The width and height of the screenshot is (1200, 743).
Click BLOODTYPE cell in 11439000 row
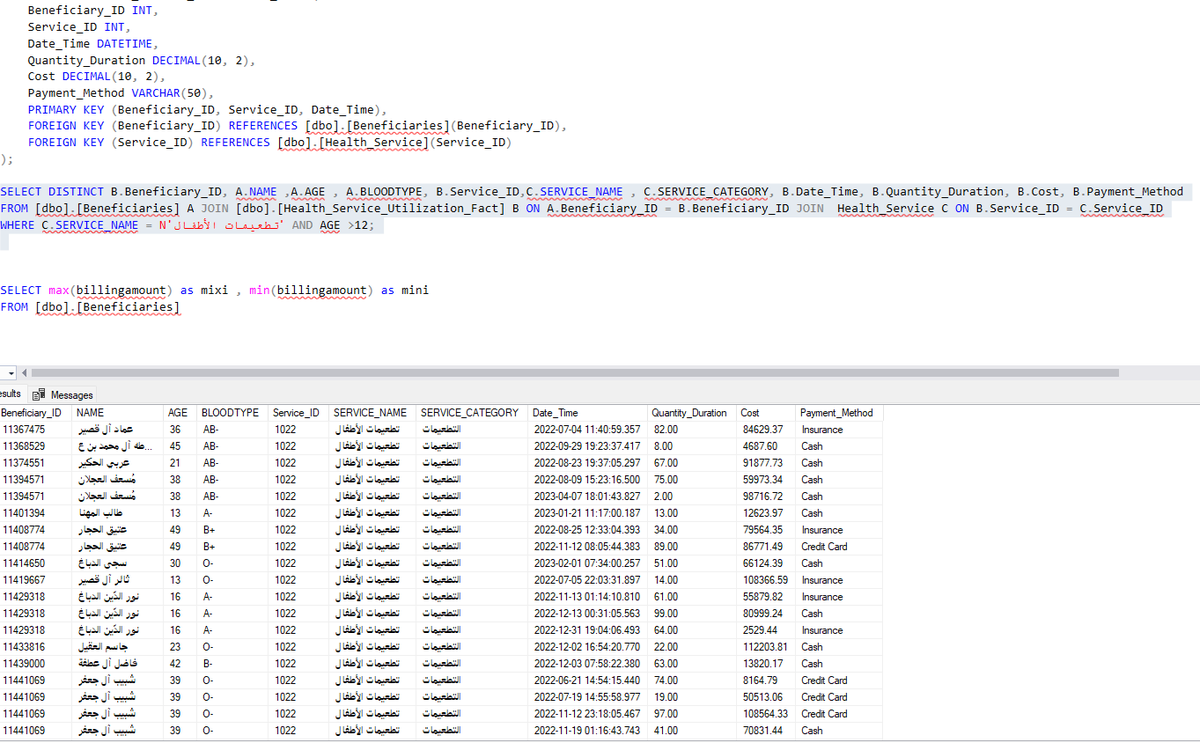tap(234, 664)
